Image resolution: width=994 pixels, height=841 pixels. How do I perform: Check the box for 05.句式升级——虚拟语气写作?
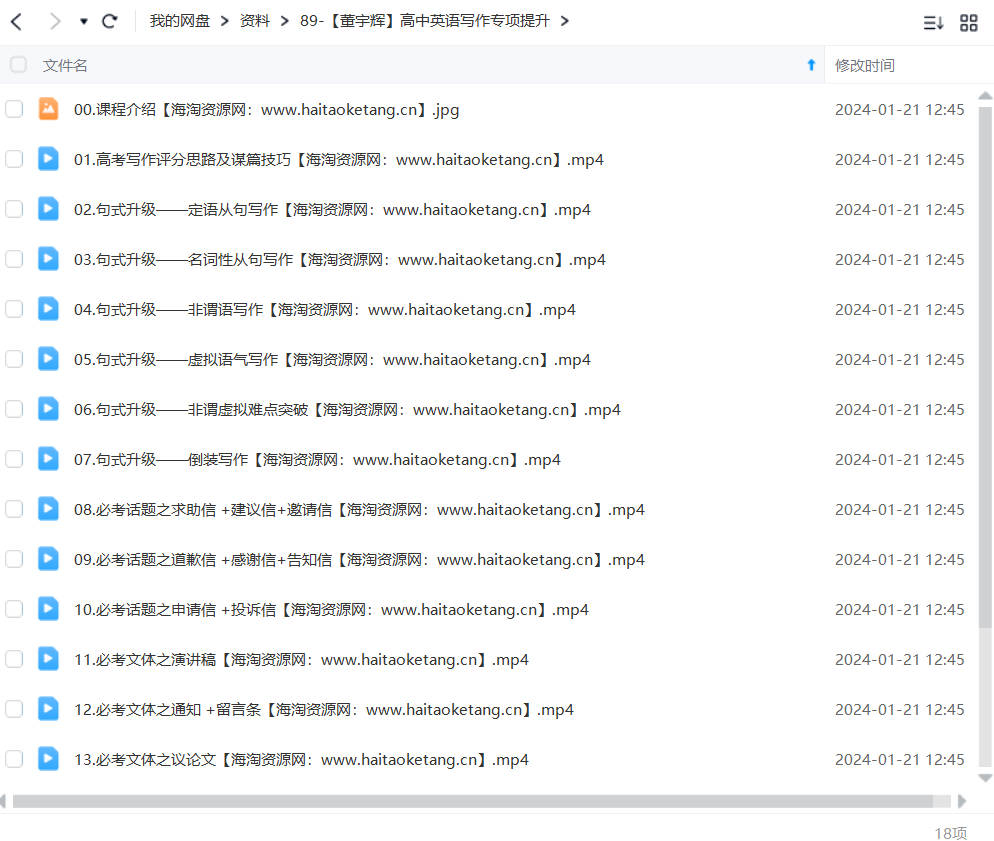tap(14, 359)
